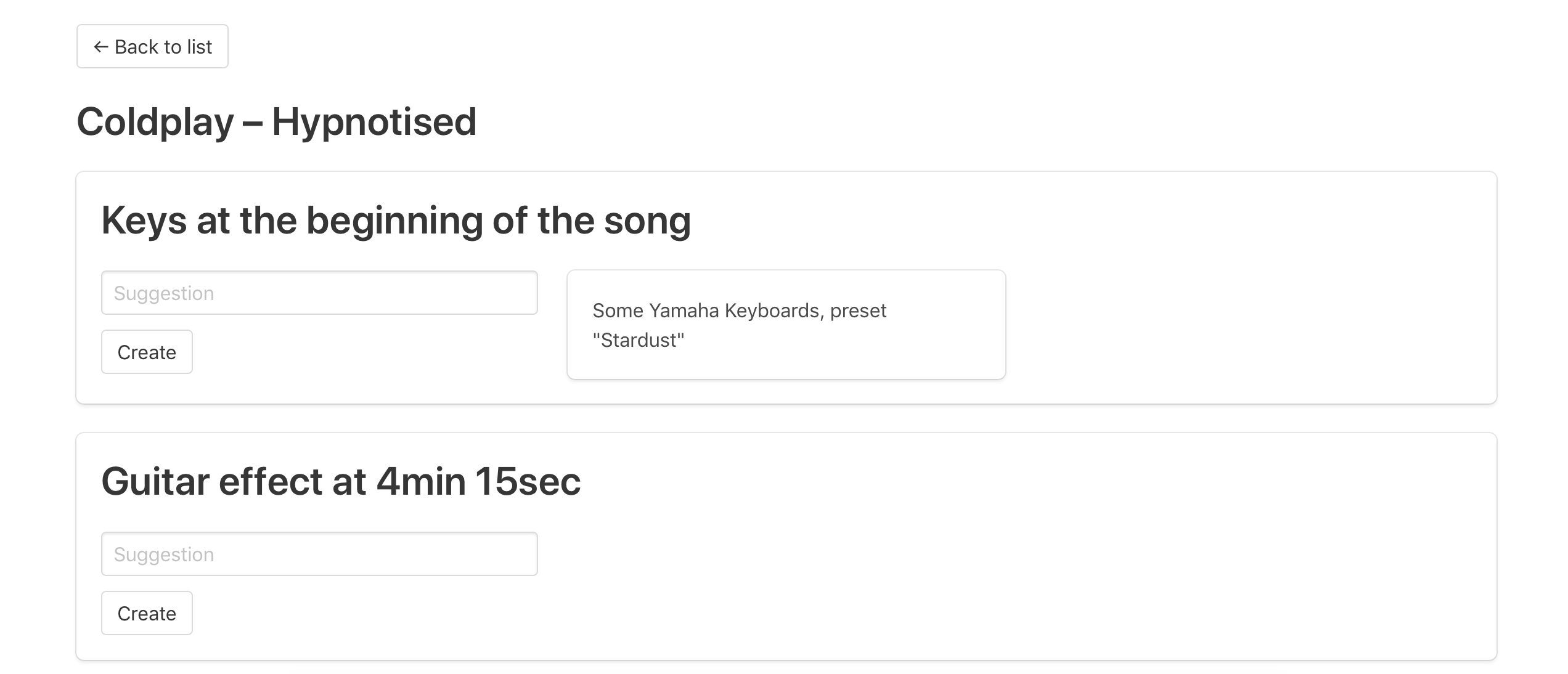This screenshot has height=674, width=1568.
Task: Click the dash in the Coldplay – Hypnotised title
Action: pos(252,122)
